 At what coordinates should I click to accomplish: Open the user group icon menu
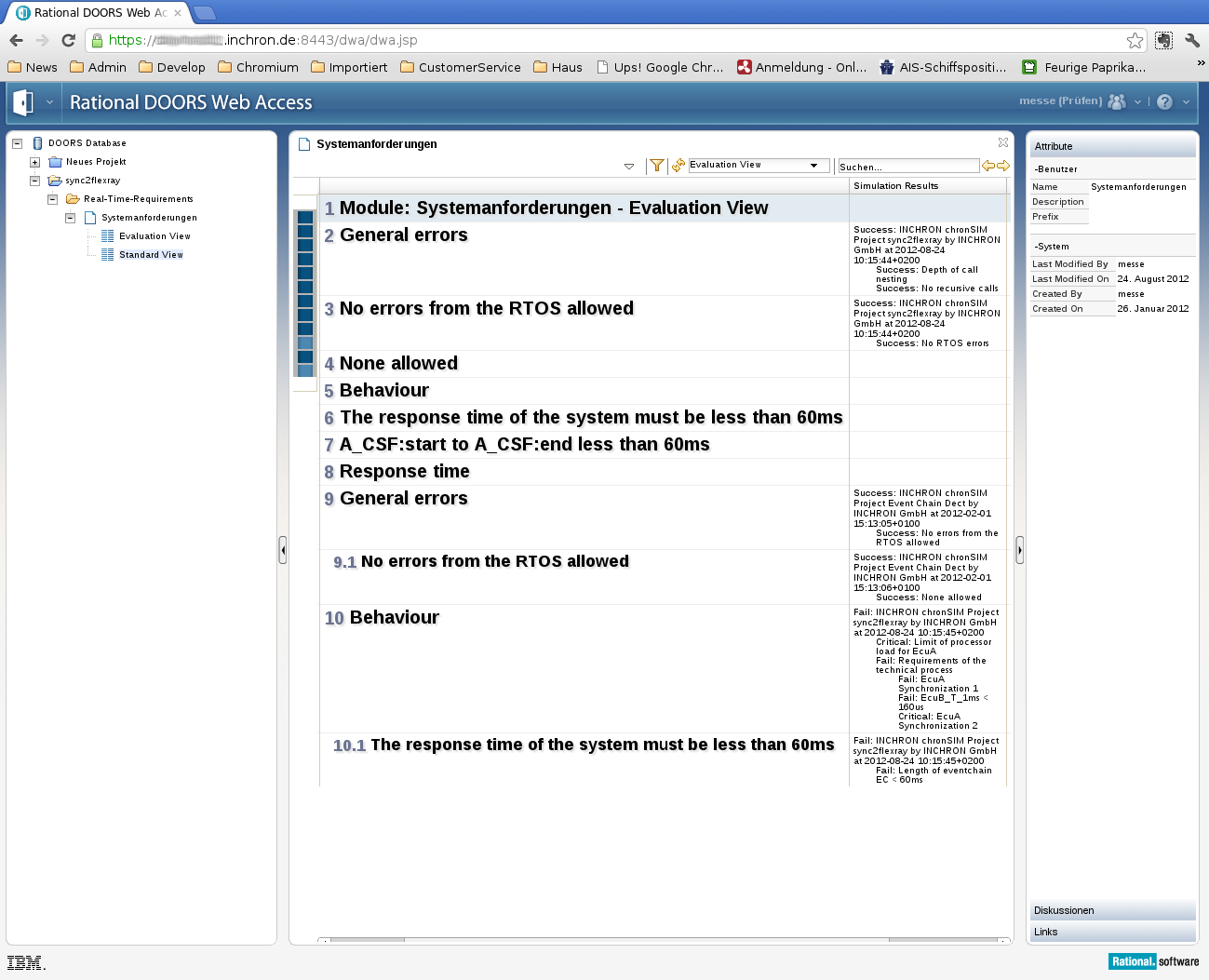pos(1117,101)
